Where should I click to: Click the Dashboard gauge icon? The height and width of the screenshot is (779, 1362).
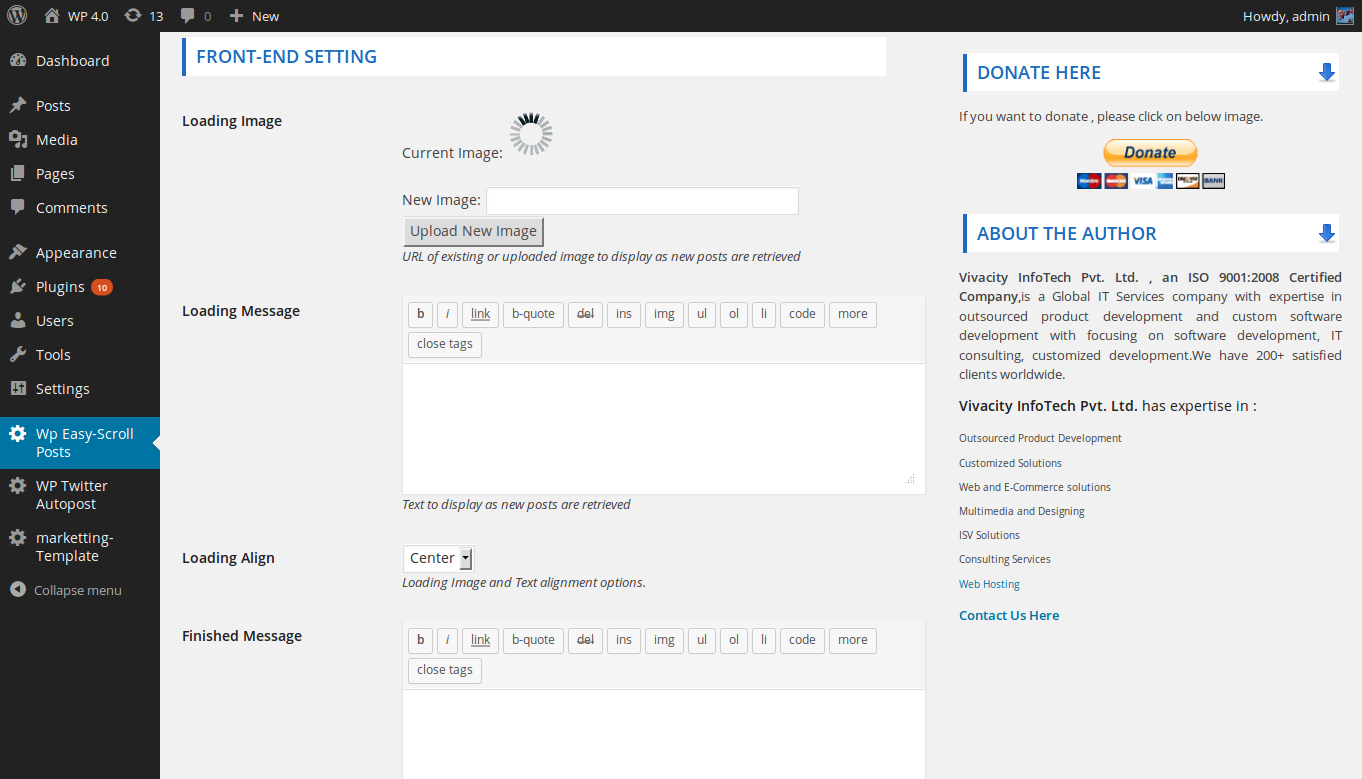pyautogui.click(x=18, y=61)
